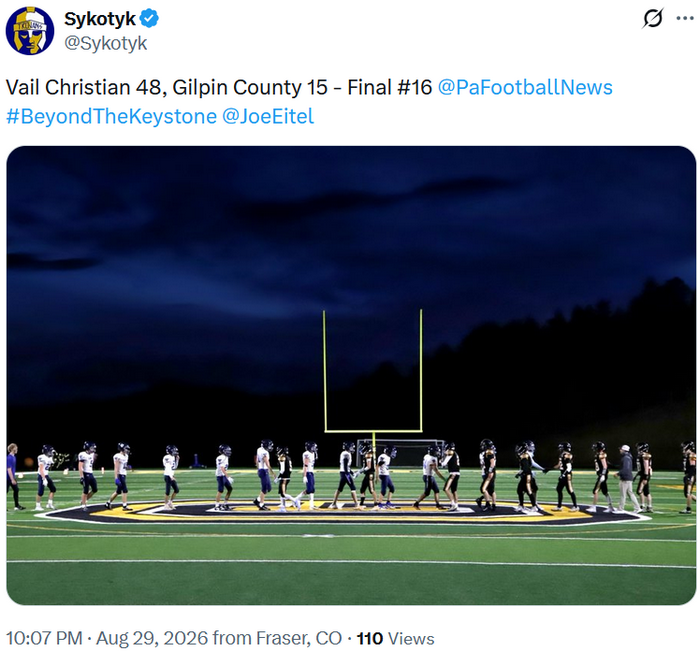The image size is (700, 652).
Task: Open the Sykotyk profile avatar
Action: (x=30, y=30)
